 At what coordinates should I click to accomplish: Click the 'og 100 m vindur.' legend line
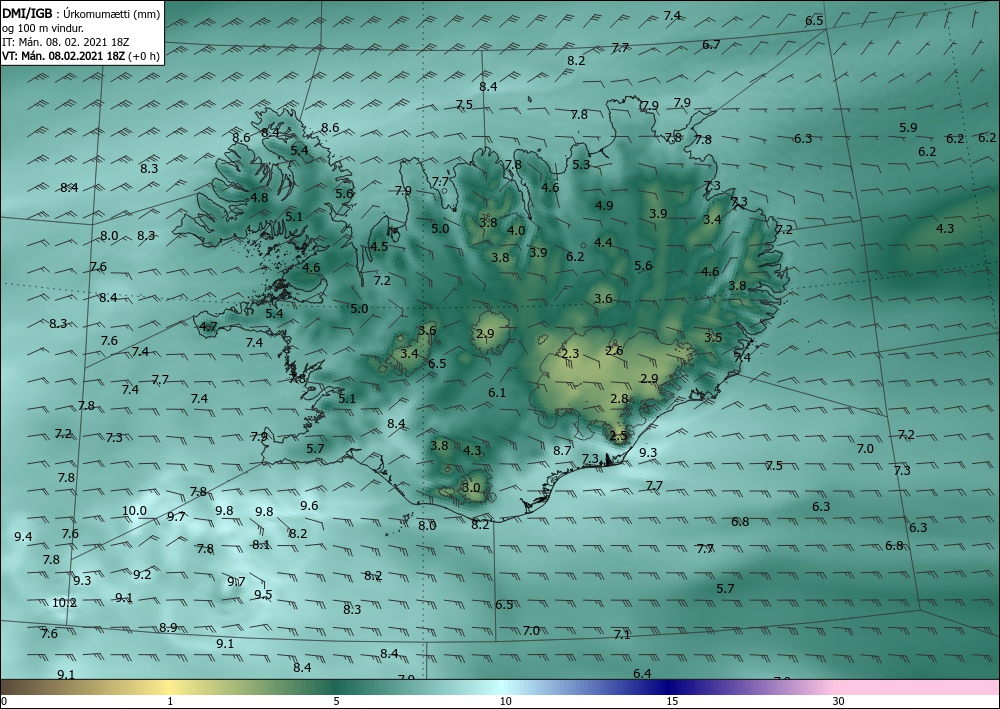click(x=43, y=27)
